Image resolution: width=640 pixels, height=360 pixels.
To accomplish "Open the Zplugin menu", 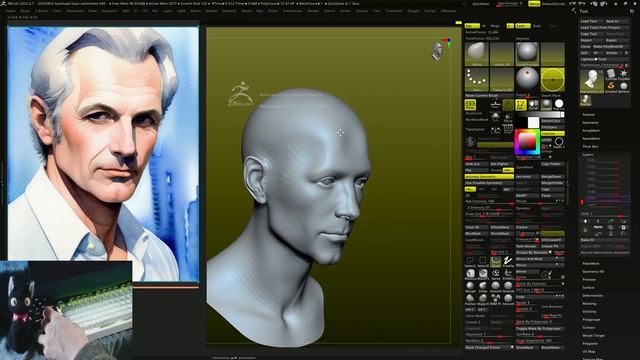I will coord(413,11).
